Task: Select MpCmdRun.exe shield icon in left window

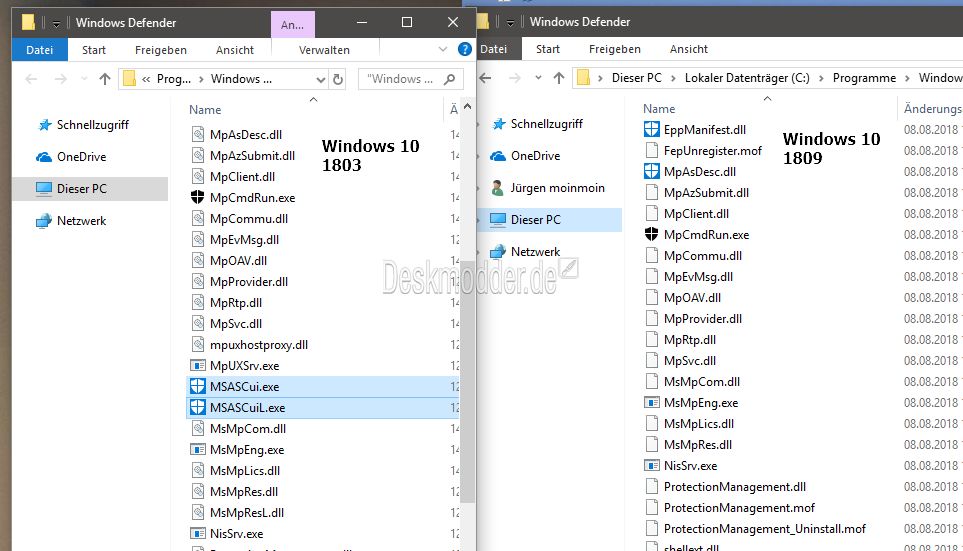Action: click(197, 197)
